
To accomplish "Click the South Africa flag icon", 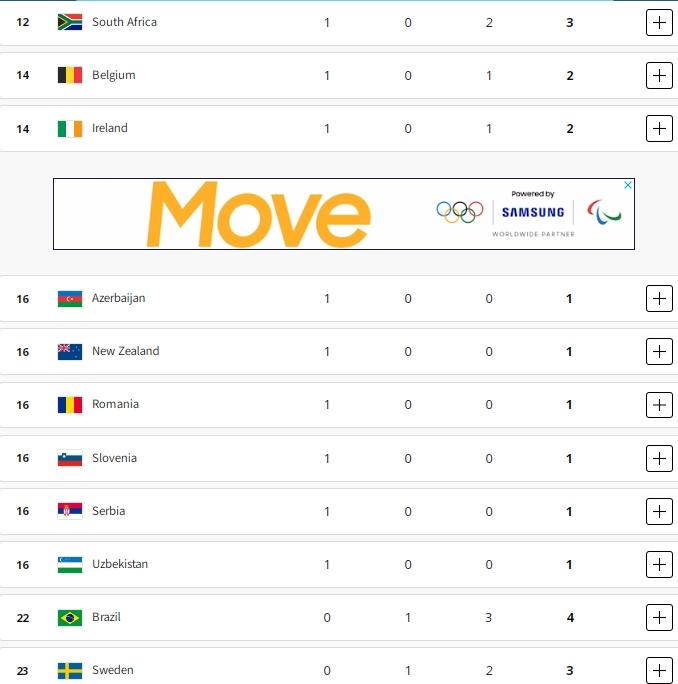I will (70, 22).
